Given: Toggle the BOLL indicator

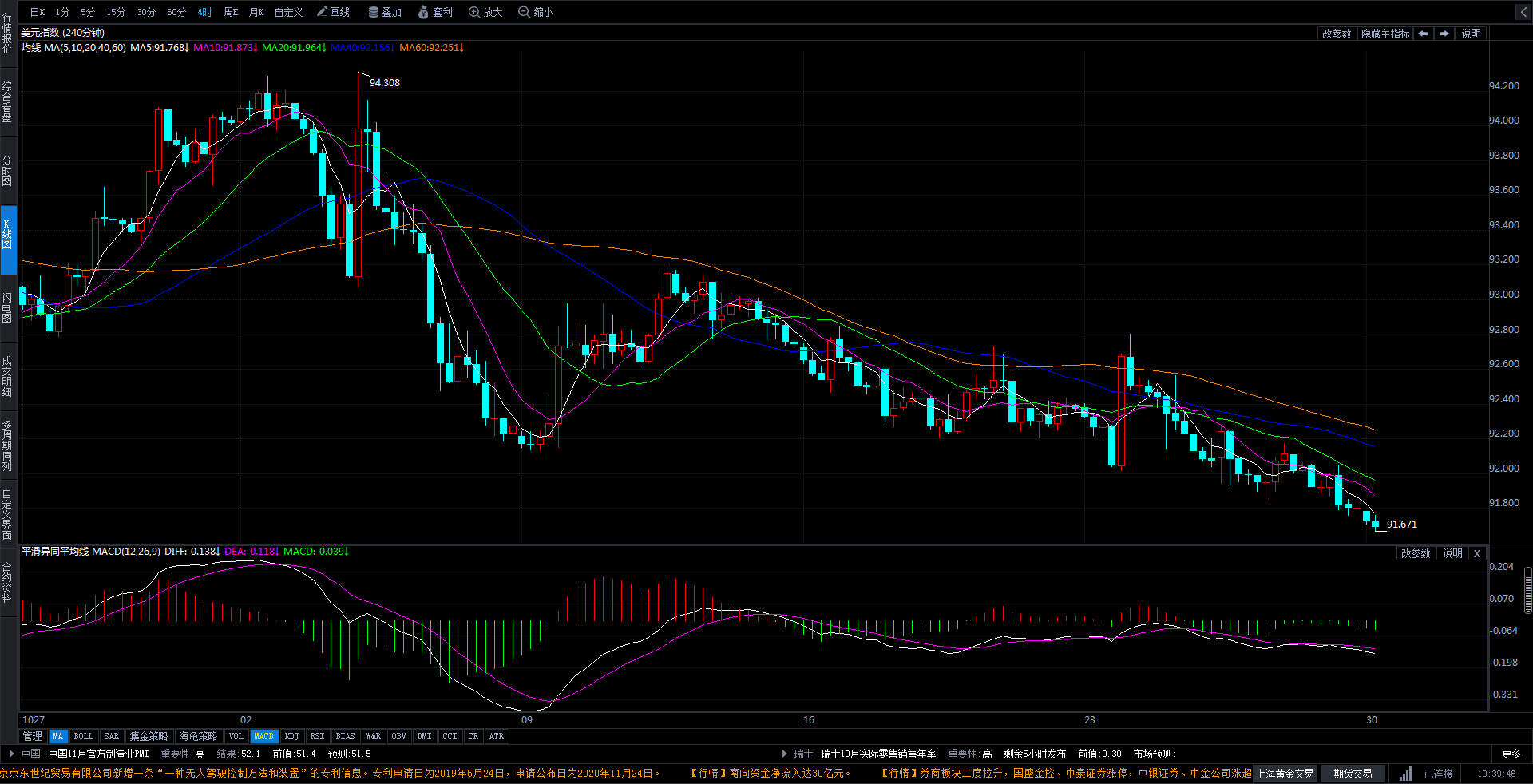Looking at the screenshot, I should [83, 736].
